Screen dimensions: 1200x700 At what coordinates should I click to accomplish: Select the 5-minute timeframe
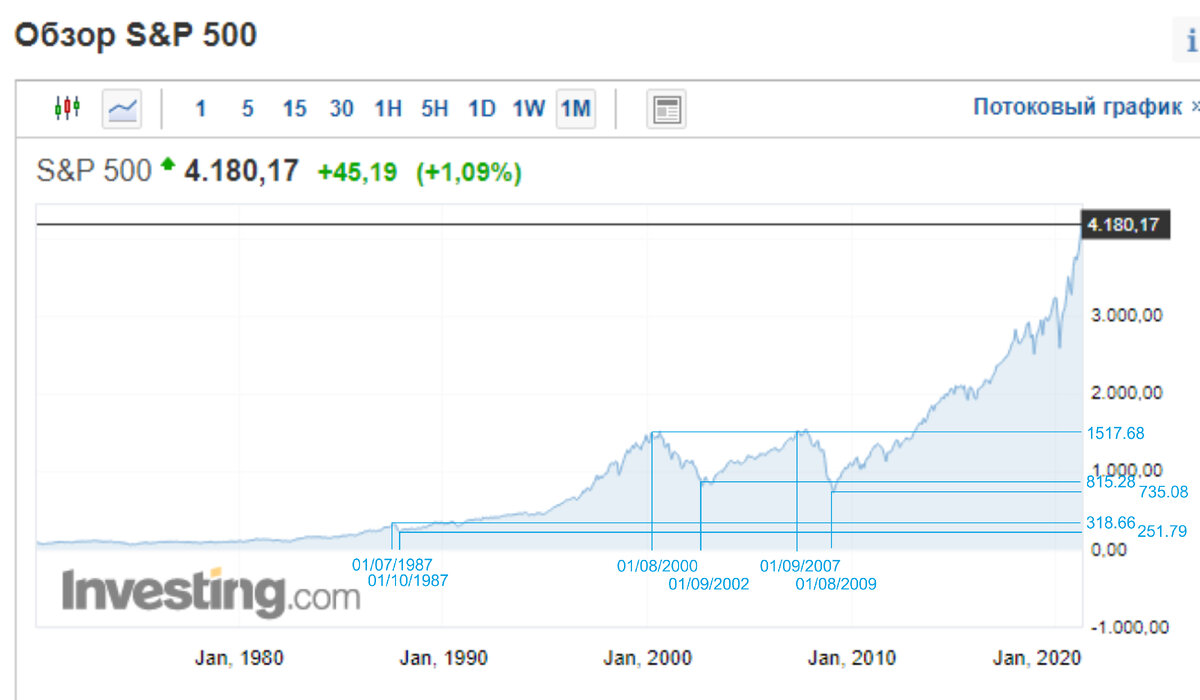(247, 109)
